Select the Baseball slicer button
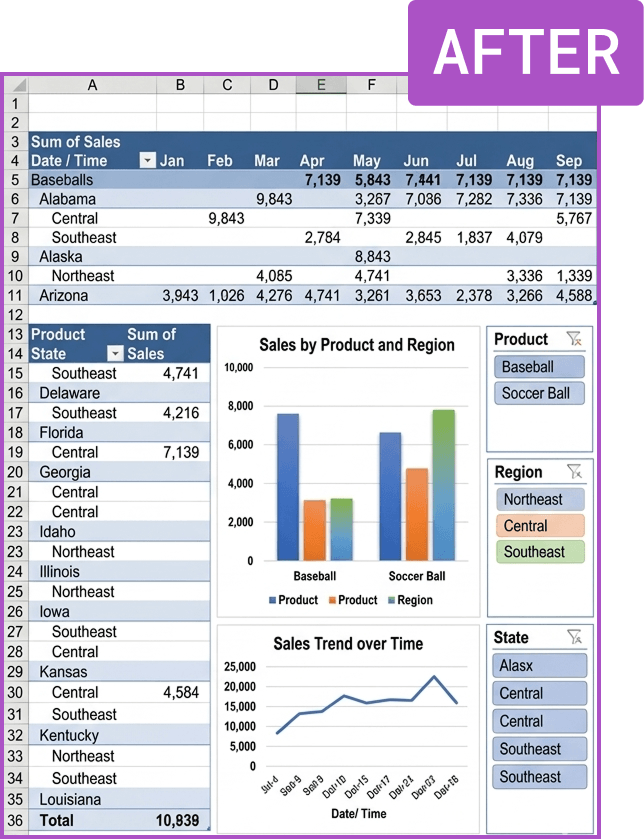This screenshot has height=839, width=644. 539,367
